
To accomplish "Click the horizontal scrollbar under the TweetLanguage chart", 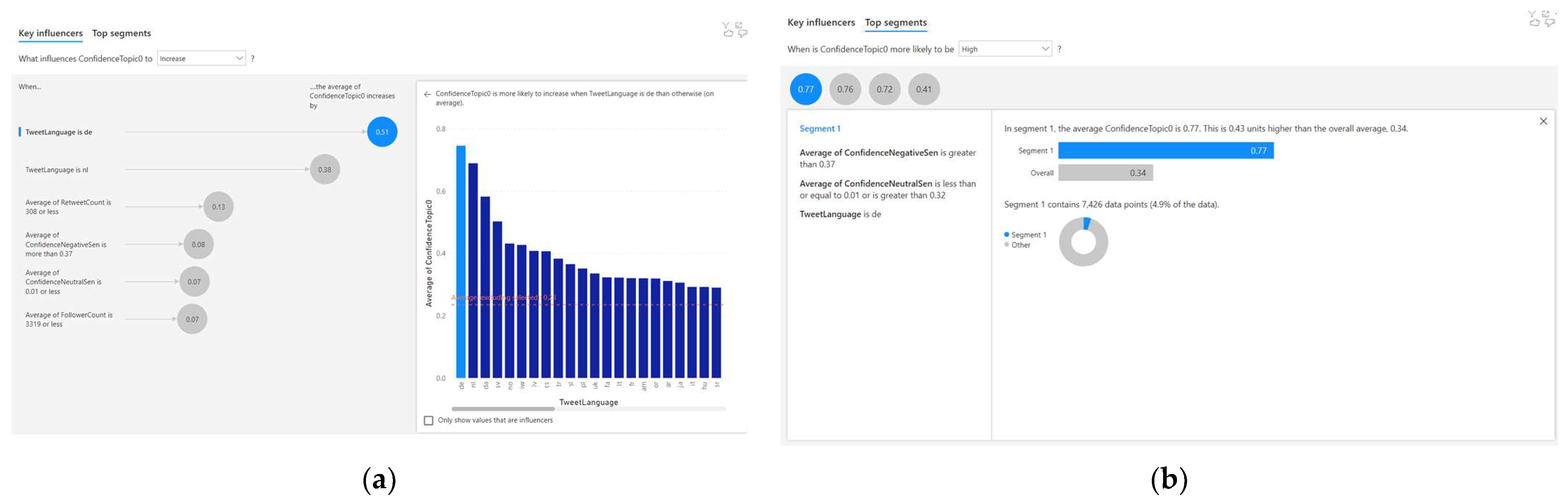I will tap(504, 409).
